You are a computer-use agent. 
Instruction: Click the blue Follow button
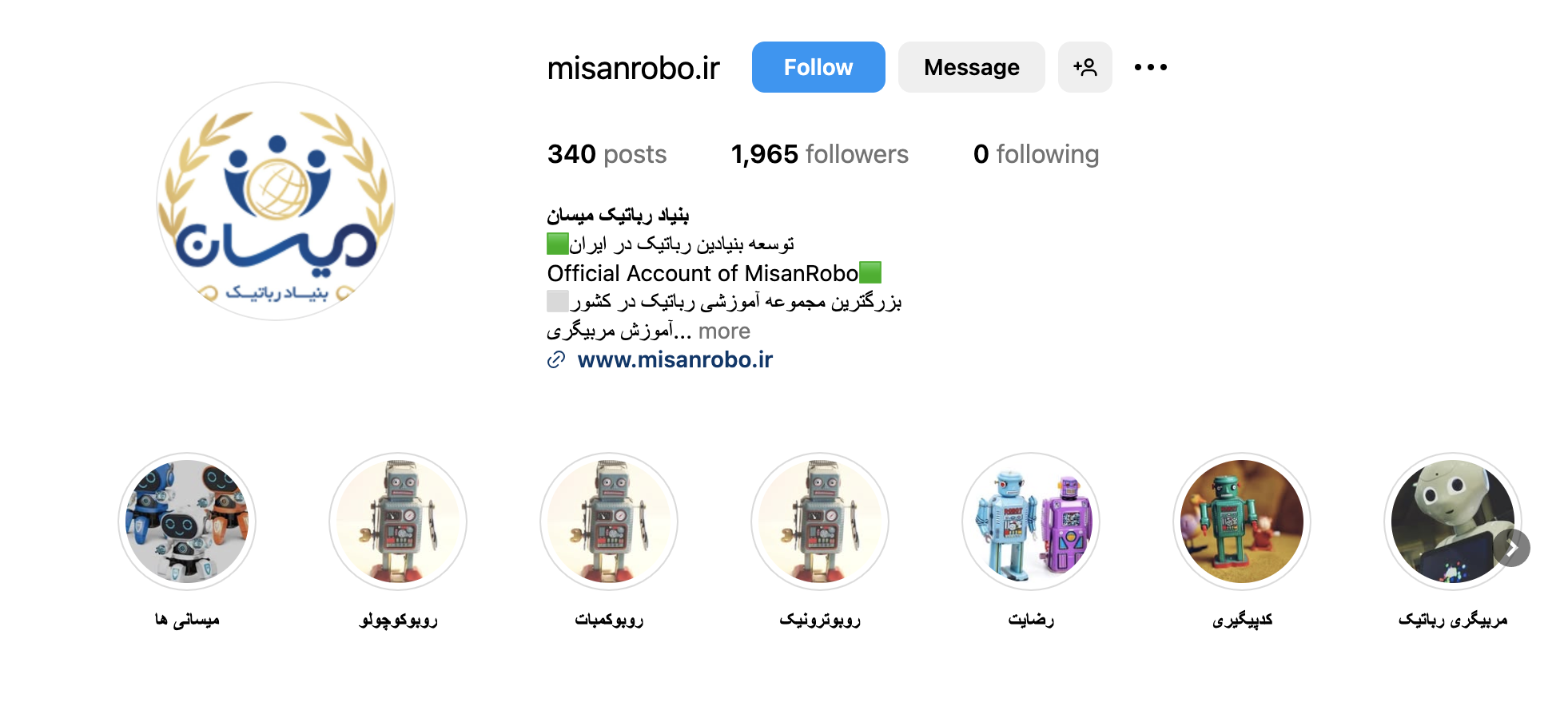pos(818,67)
